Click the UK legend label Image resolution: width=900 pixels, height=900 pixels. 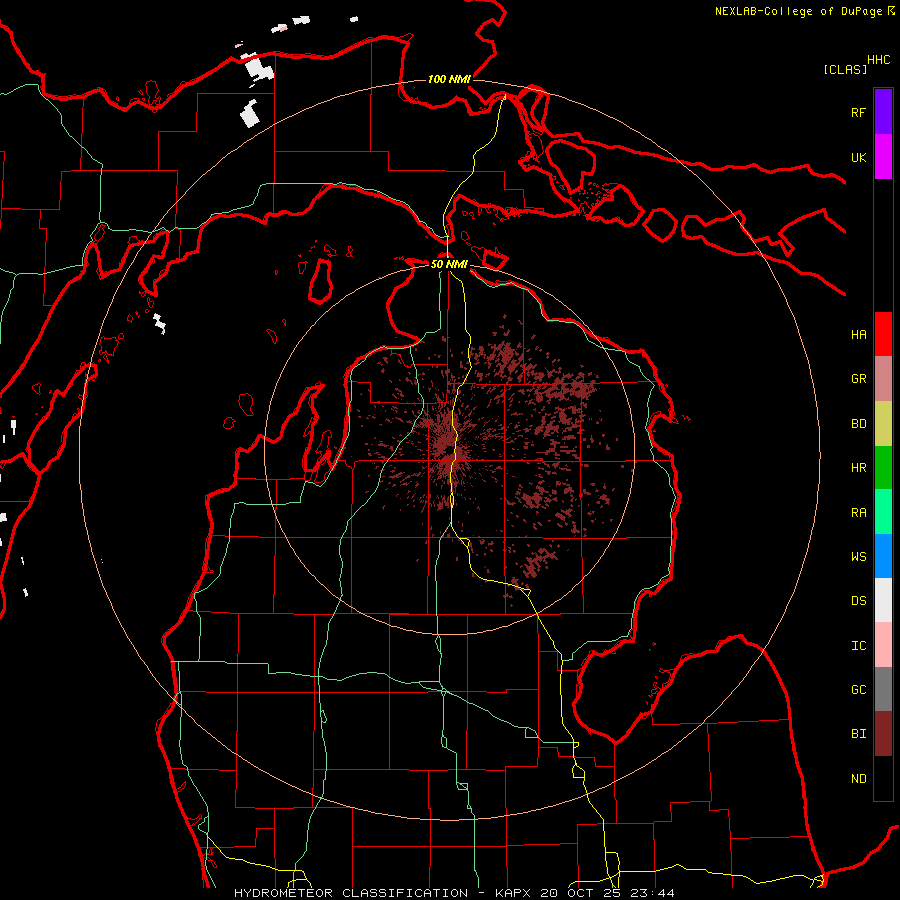[858, 157]
